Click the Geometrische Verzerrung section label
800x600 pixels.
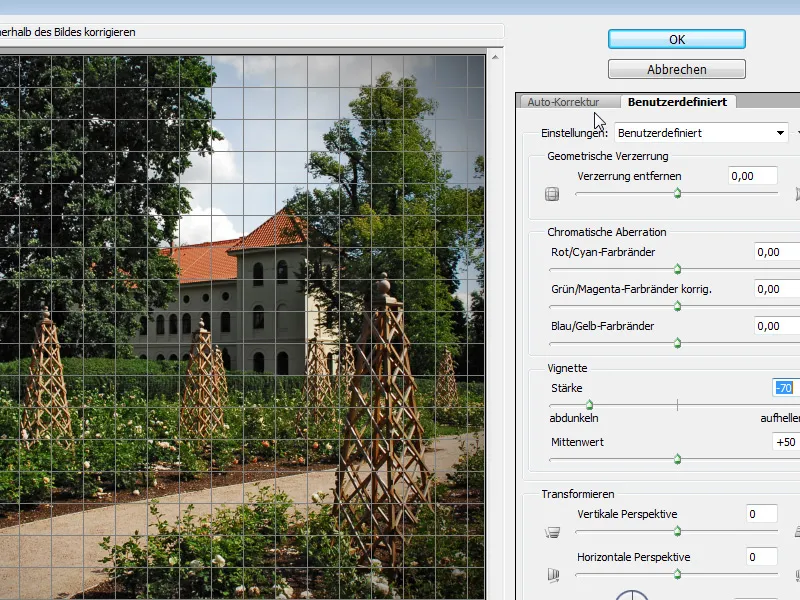coord(608,156)
